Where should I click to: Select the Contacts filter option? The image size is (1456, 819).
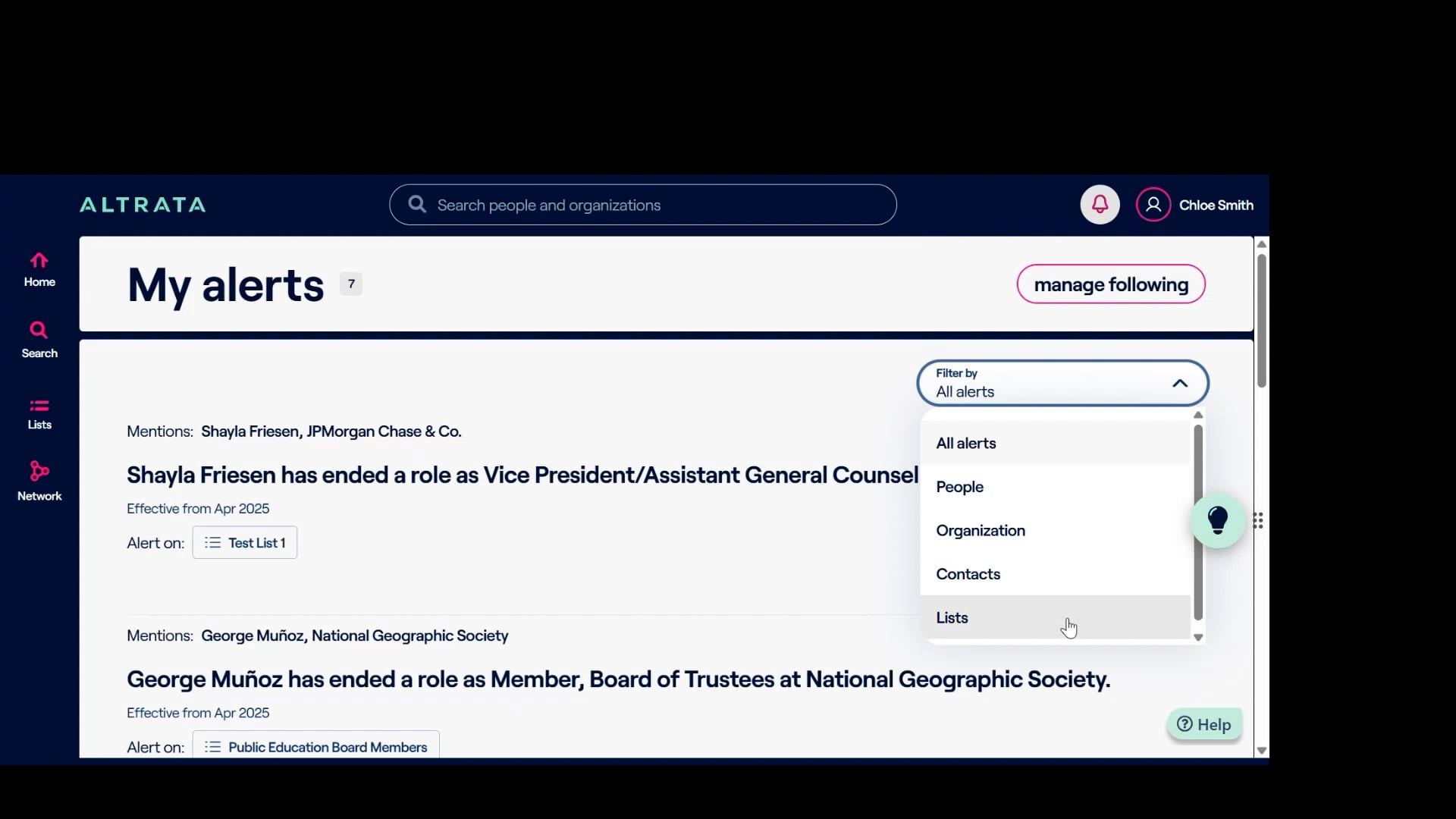(968, 574)
